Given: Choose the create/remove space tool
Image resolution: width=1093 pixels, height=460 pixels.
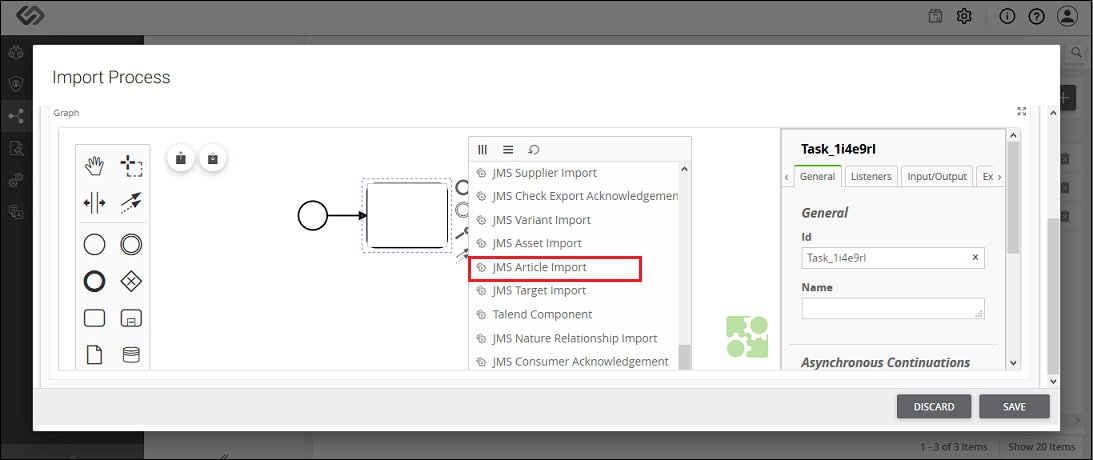Looking at the screenshot, I should tap(94, 203).
